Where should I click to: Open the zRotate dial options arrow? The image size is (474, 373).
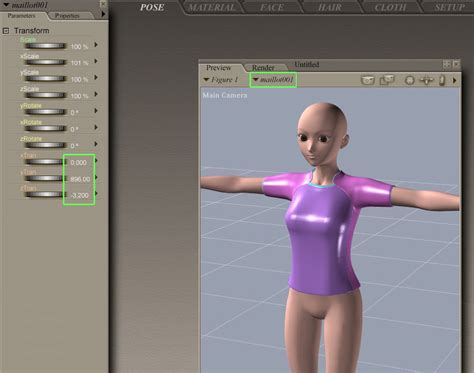[96, 144]
